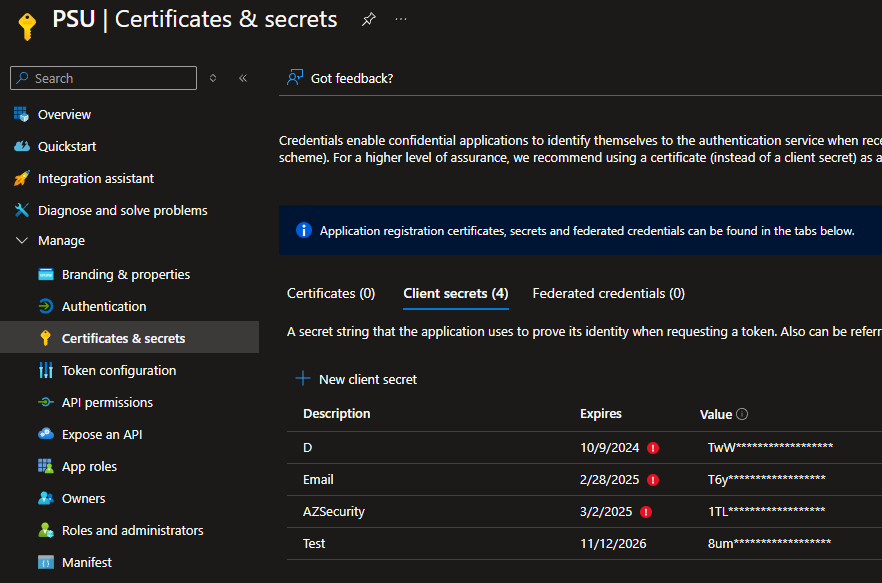Click the Got feedback? link
The image size is (882, 583).
[352, 78]
